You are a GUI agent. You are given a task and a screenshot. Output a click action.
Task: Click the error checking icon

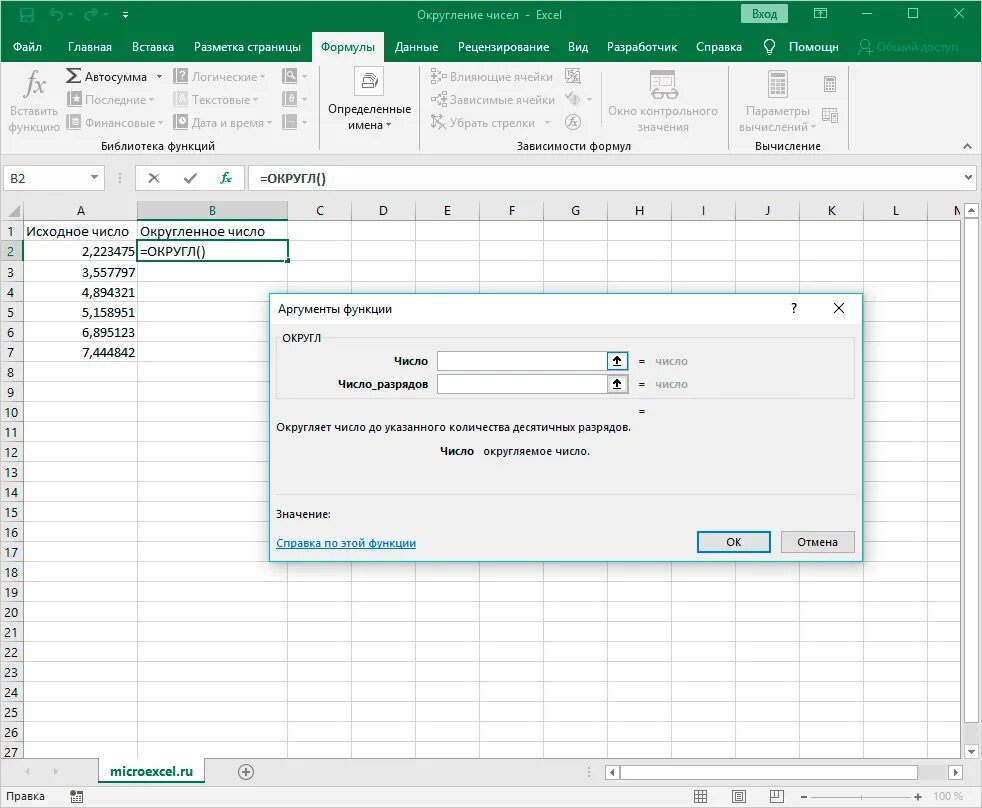572,99
